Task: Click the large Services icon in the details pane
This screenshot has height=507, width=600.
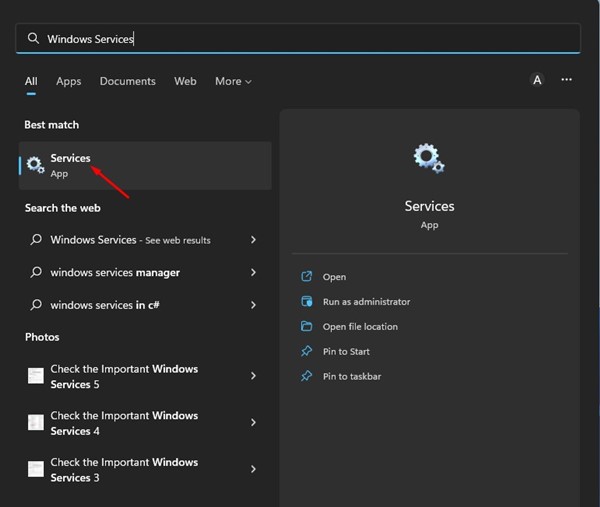Action: (x=429, y=158)
